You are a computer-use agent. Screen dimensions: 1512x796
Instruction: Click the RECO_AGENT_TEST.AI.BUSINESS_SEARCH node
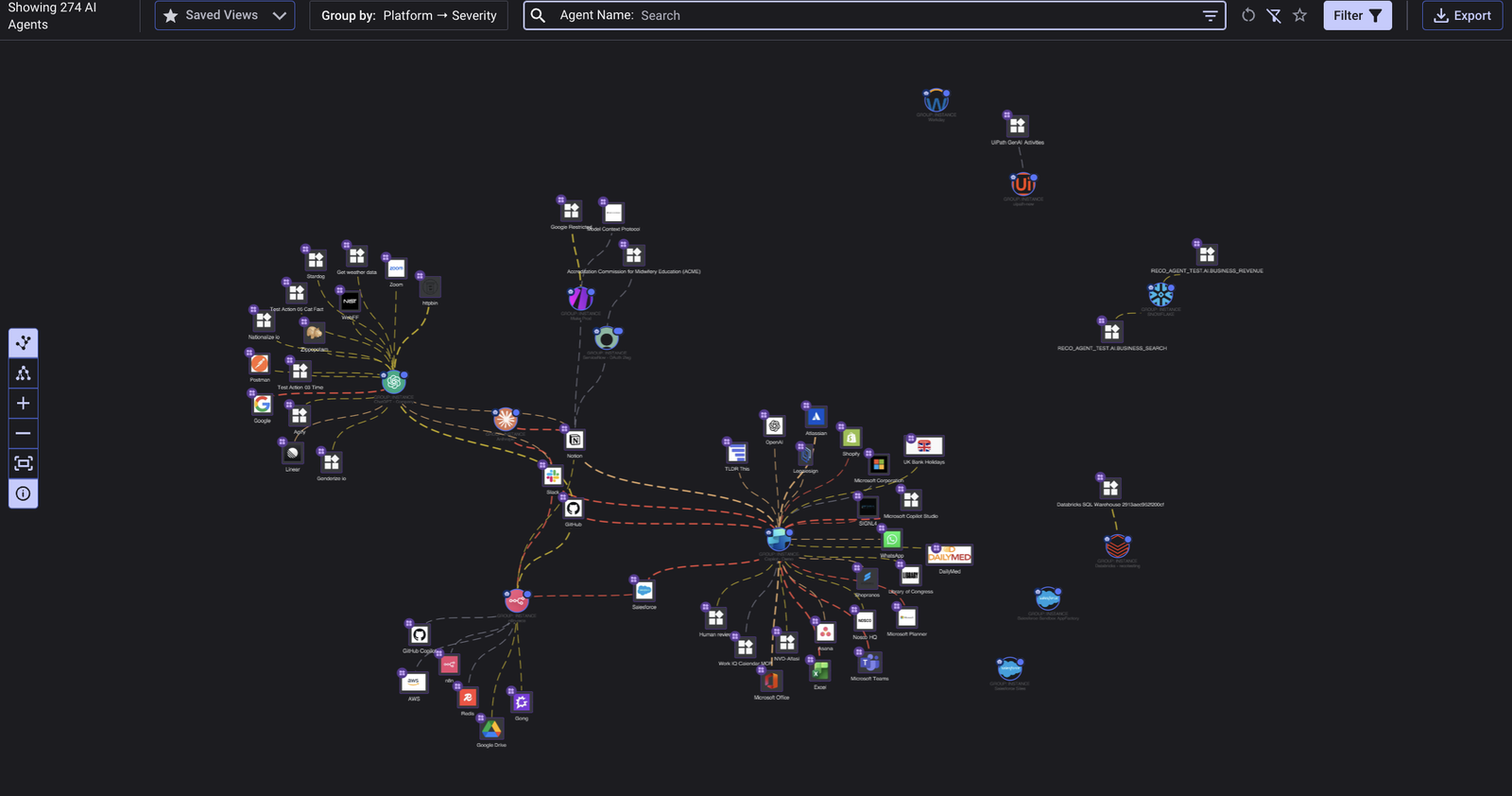(x=1112, y=332)
